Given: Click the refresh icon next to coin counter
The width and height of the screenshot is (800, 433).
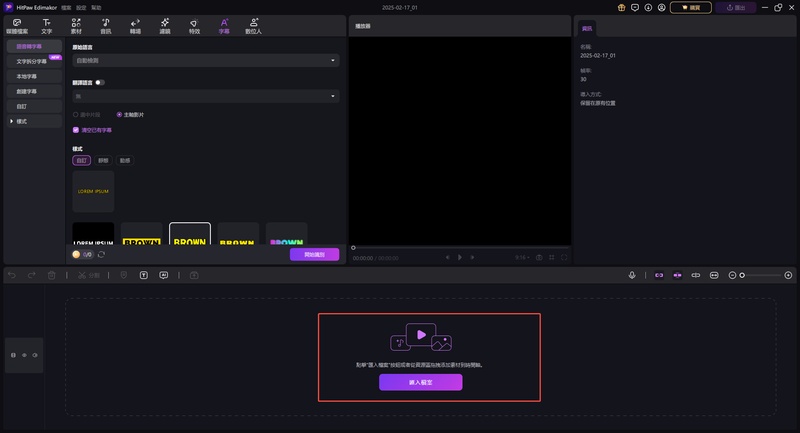Looking at the screenshot, I should click(101, 254).
